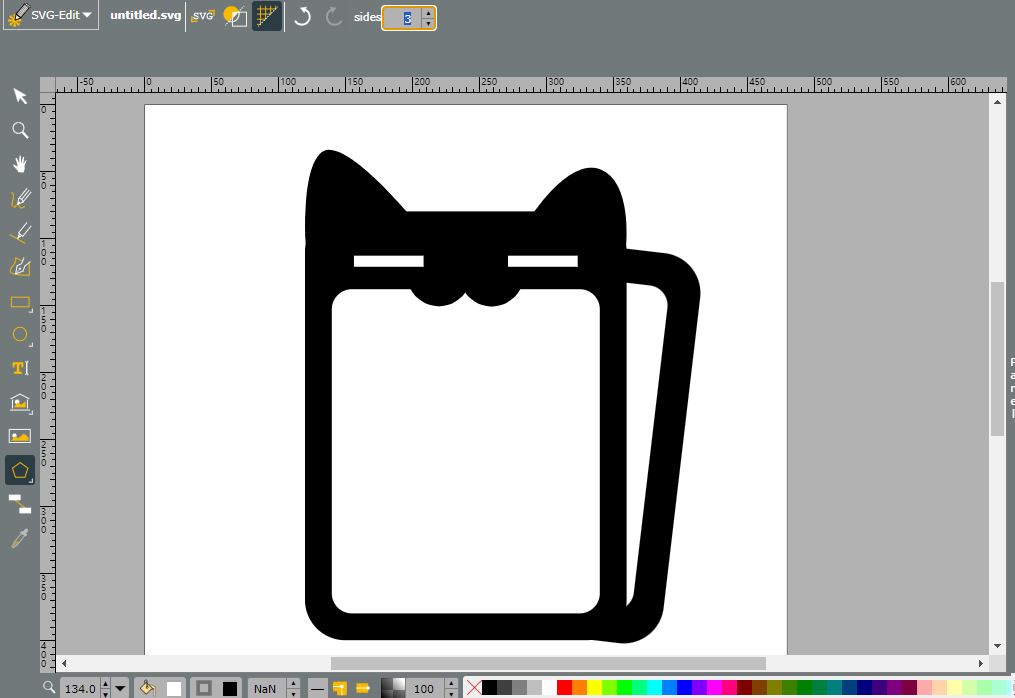Pick the Eyedropper tool
This screenshot has height=698, width=1015.
coord(20,538)
